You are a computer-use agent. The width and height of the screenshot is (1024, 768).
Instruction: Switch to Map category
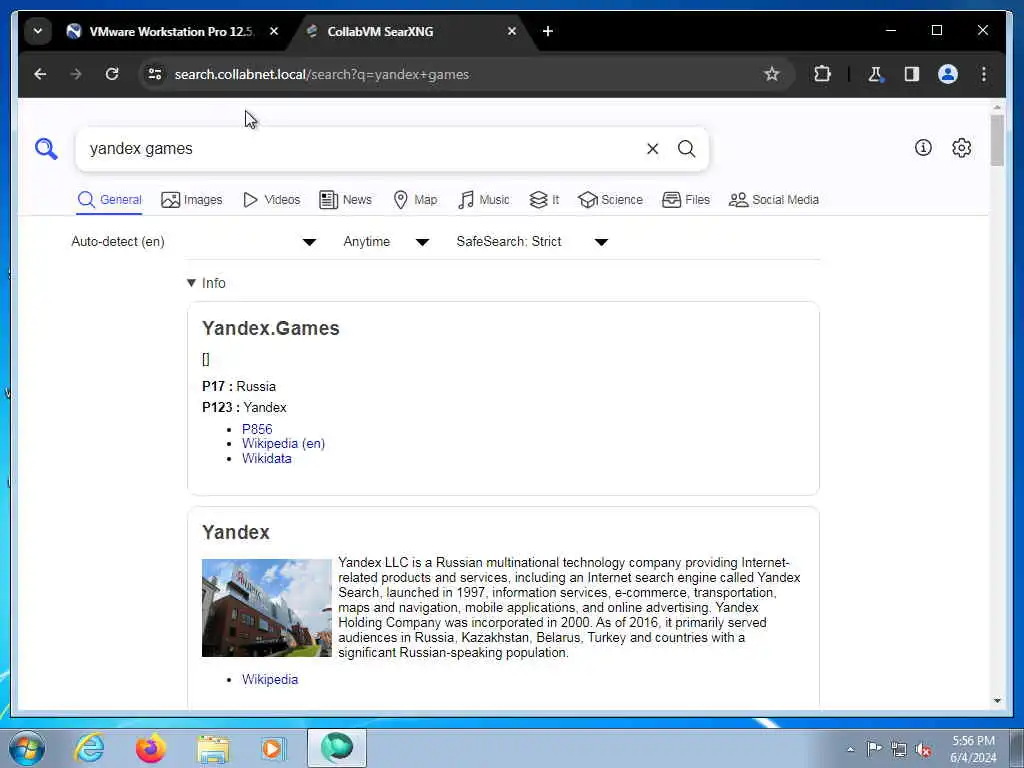[415, 200]
